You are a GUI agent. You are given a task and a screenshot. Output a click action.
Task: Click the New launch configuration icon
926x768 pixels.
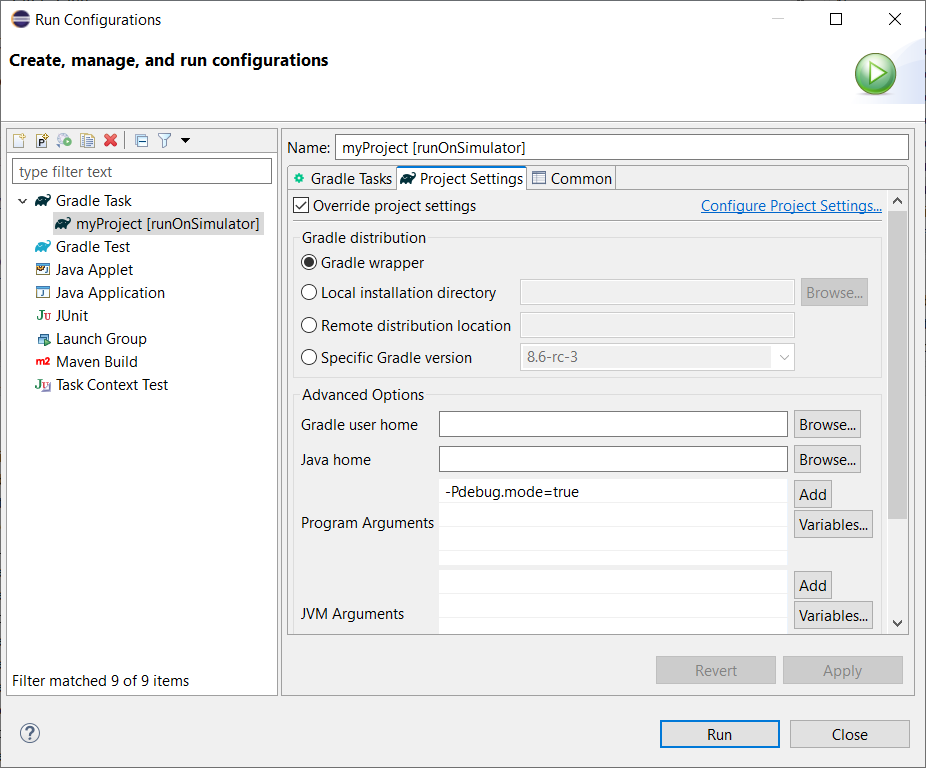pos(20,141)
